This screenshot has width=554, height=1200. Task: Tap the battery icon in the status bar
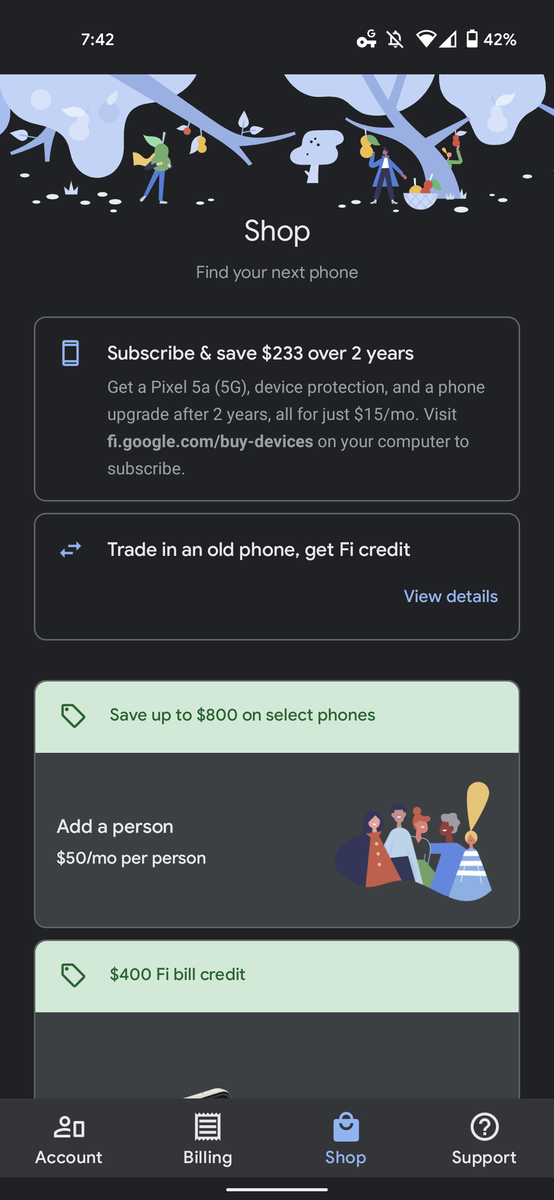[x=470, y=40]
